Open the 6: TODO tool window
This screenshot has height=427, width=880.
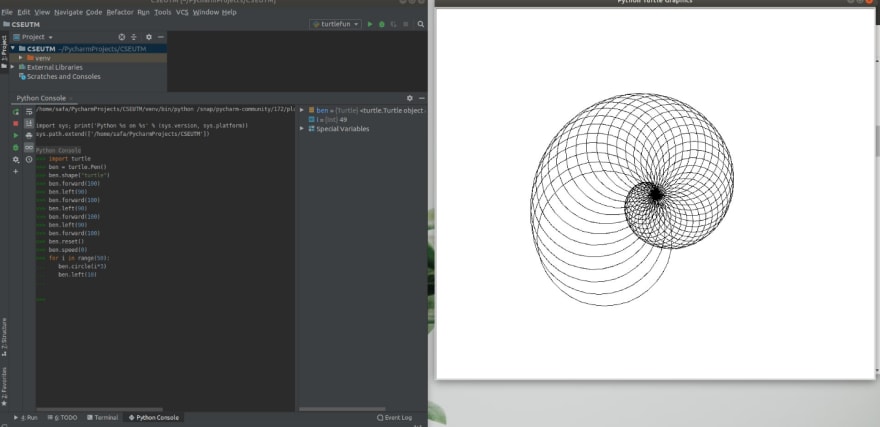coord(62,417)
